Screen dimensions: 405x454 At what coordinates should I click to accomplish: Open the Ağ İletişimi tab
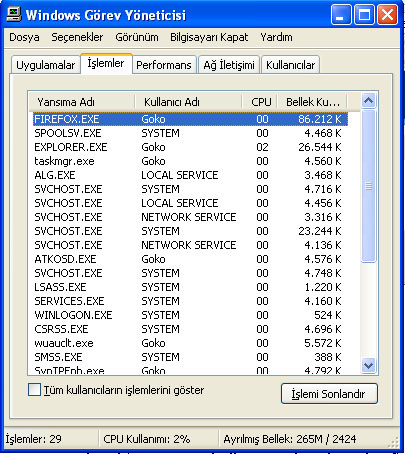click(x=229, y=65)
